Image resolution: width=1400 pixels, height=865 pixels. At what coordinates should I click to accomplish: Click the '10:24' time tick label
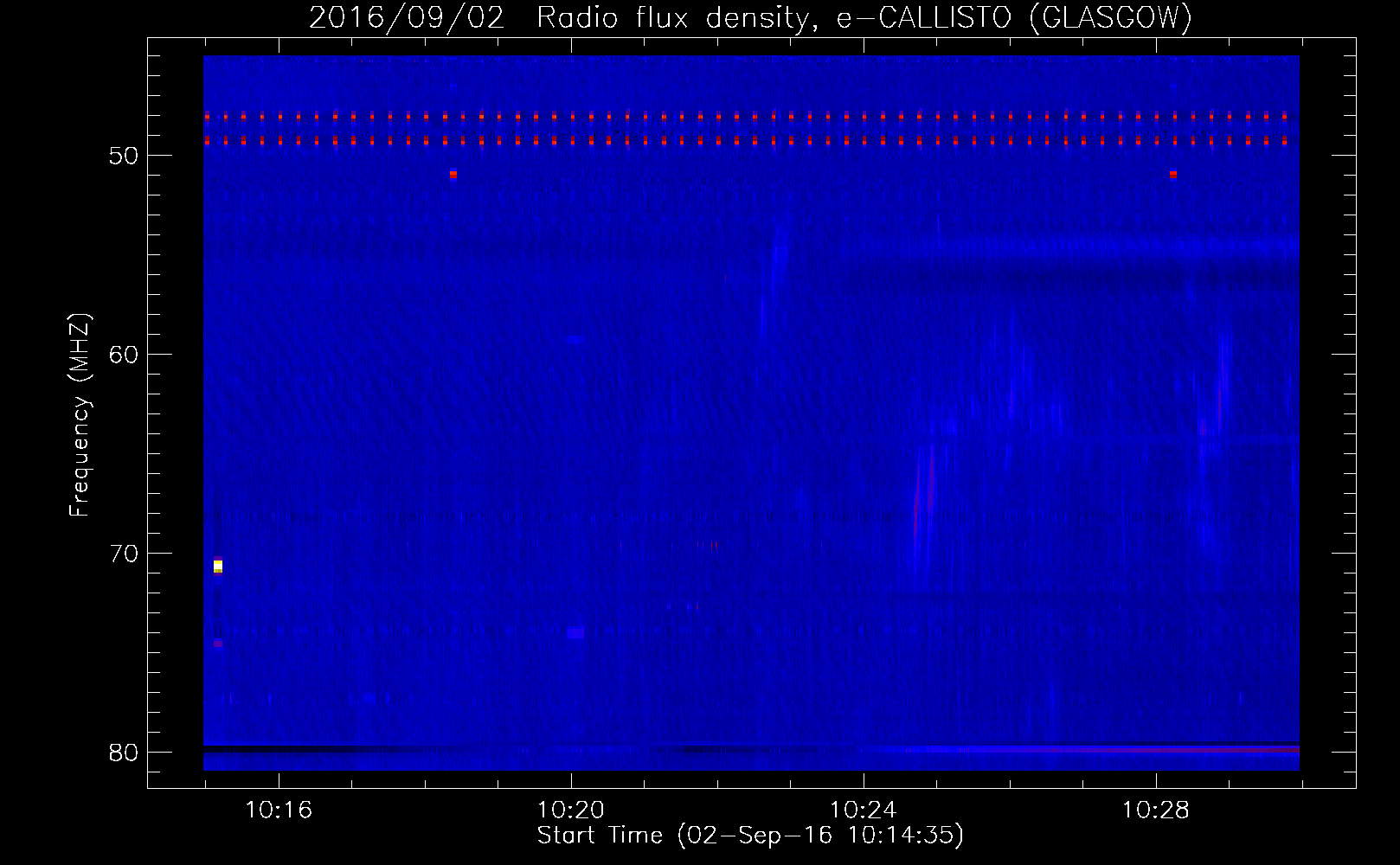[864, 811]
